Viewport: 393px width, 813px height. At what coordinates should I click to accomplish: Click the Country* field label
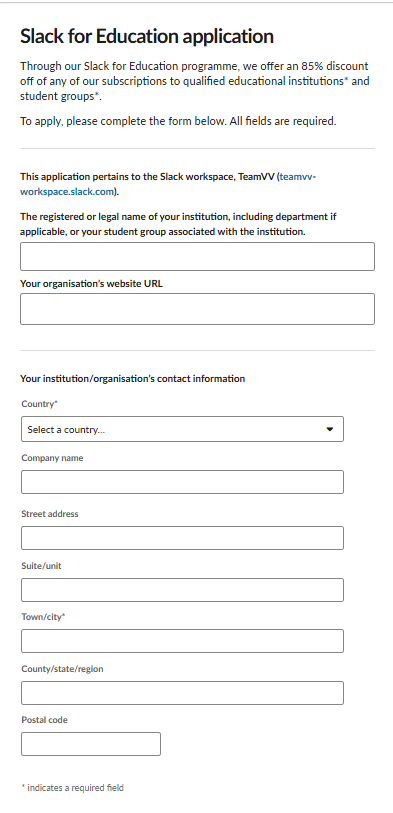39,404
